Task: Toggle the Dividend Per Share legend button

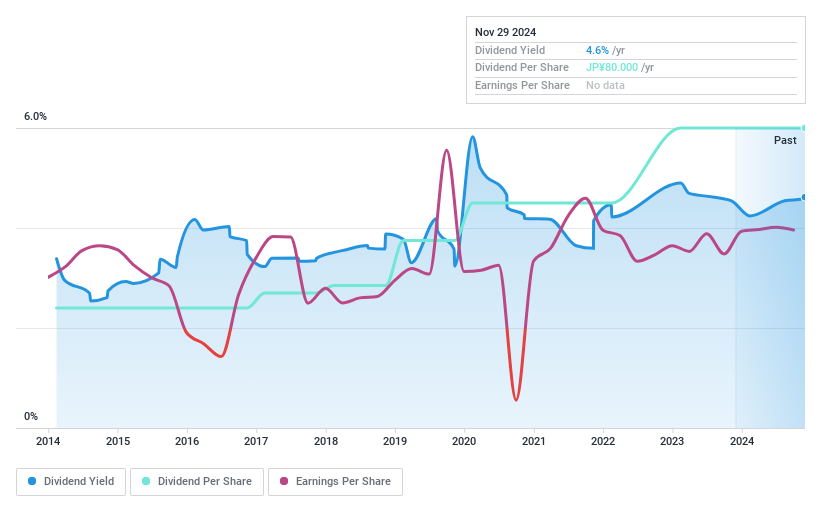Action: 197,481
